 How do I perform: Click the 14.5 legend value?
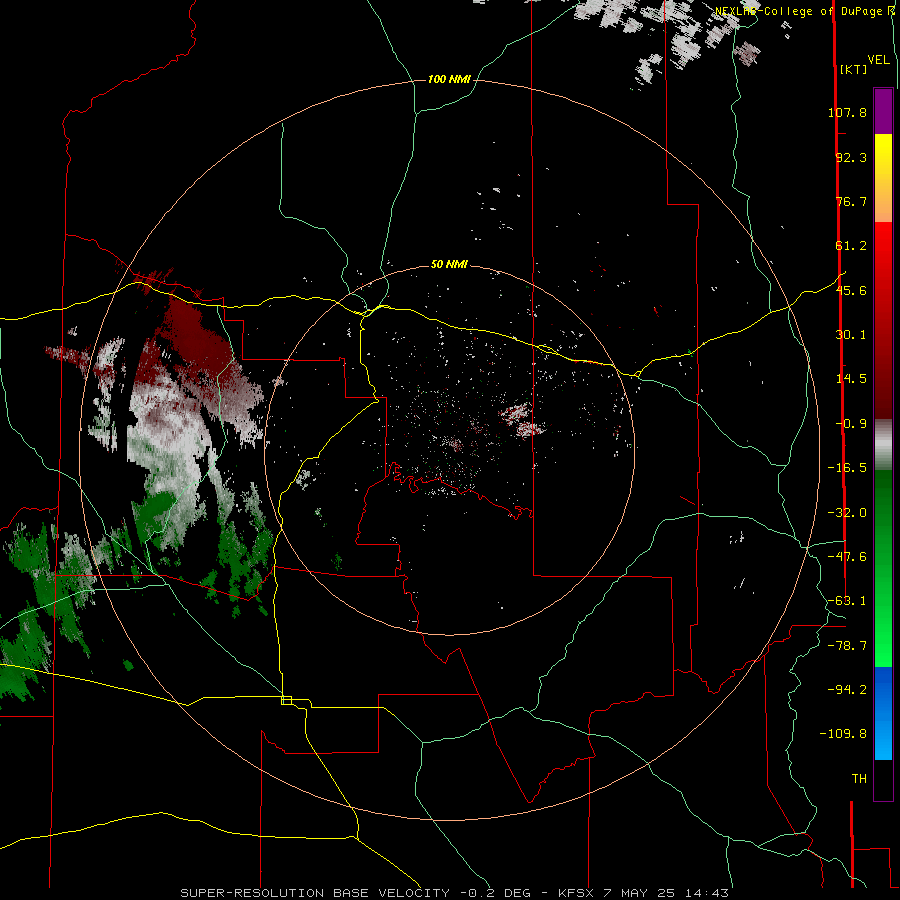click(x=851, y=379)
